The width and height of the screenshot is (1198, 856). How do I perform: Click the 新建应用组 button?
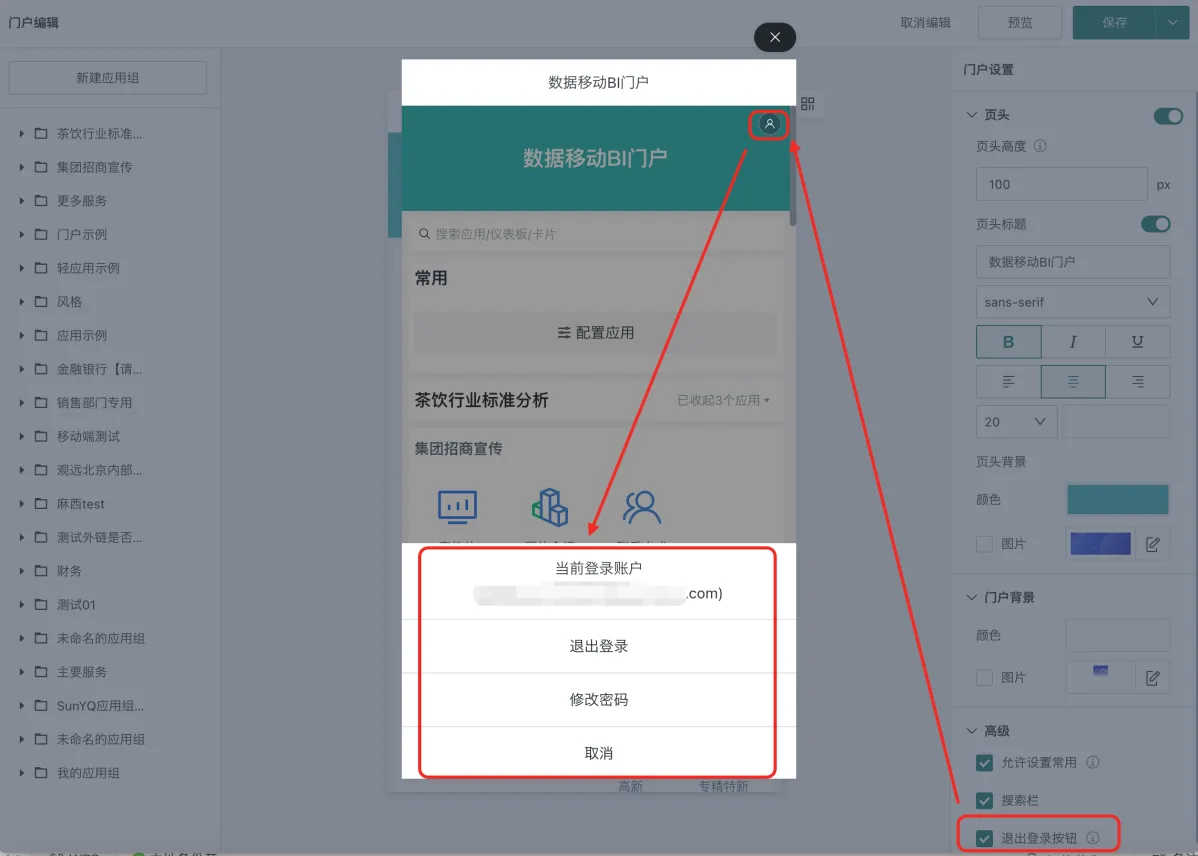[108, 78]
